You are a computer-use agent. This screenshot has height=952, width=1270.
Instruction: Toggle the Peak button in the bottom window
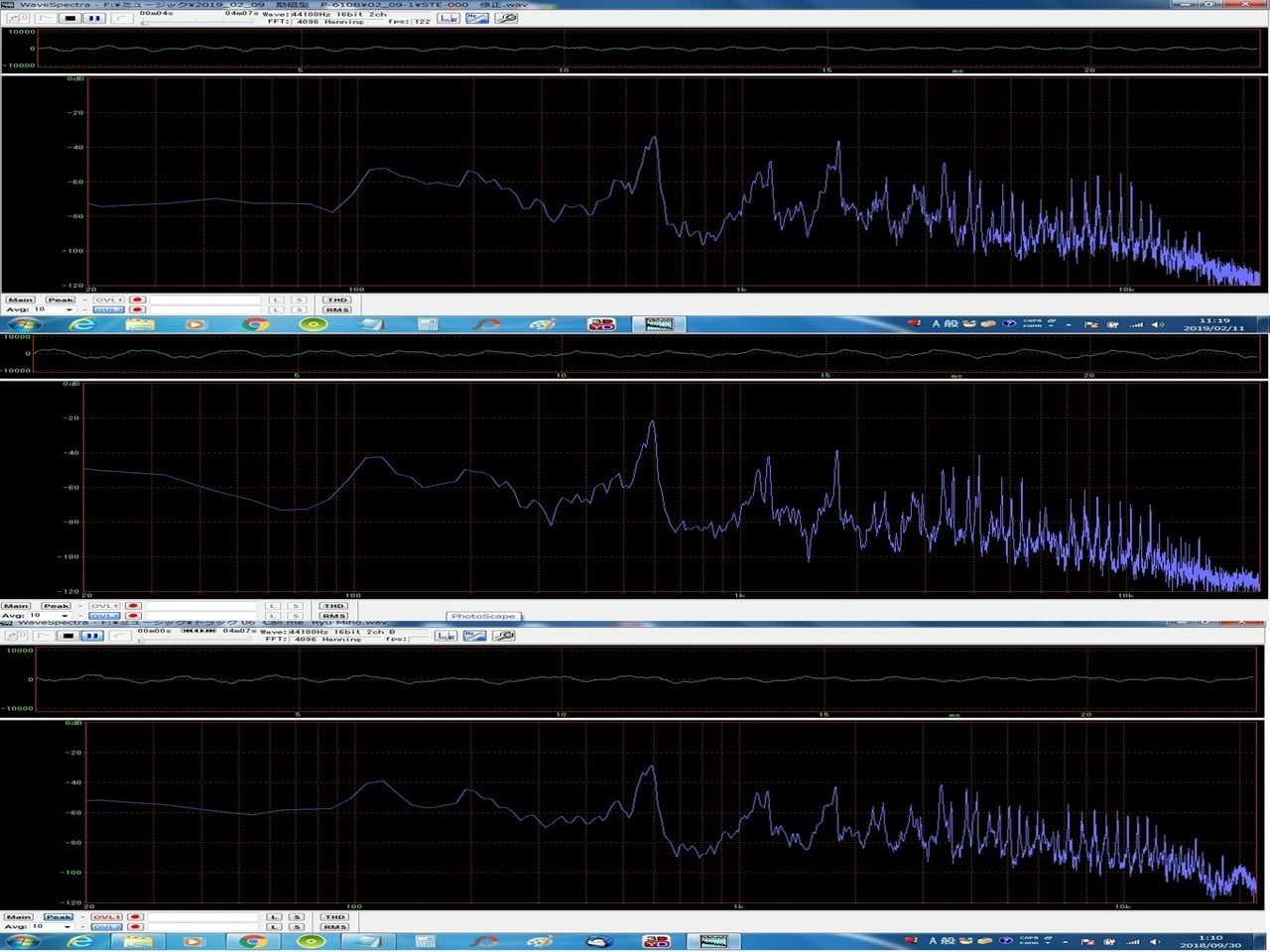59,917
